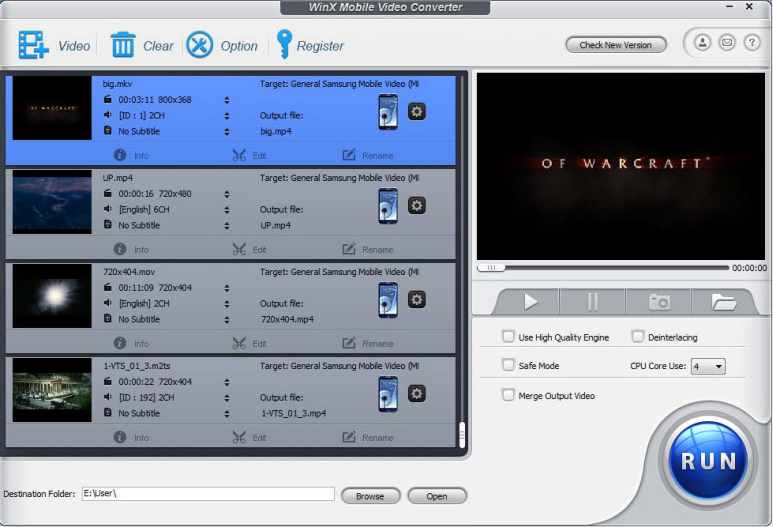This screenshot has height=527, width=773.
Task: Change audio track selector for UP.mp4
Action: coord(227,210)
